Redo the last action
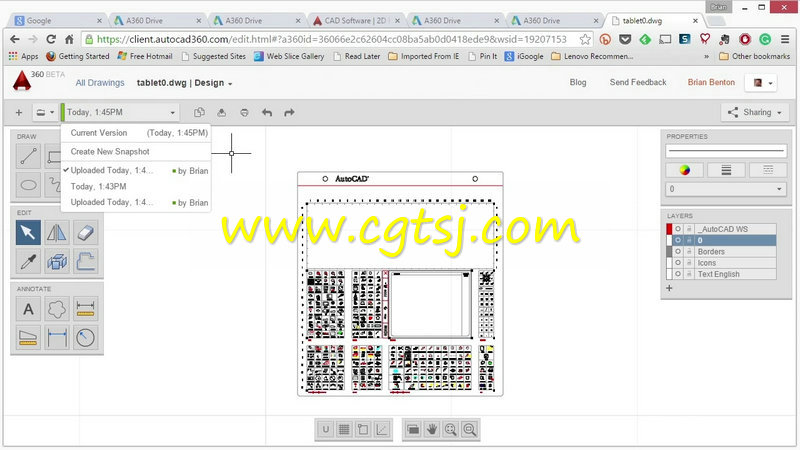 [x=289, y=112]
